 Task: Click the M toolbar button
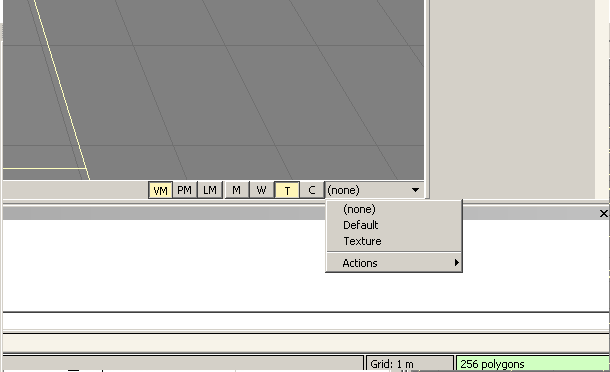tap(237, 190)
